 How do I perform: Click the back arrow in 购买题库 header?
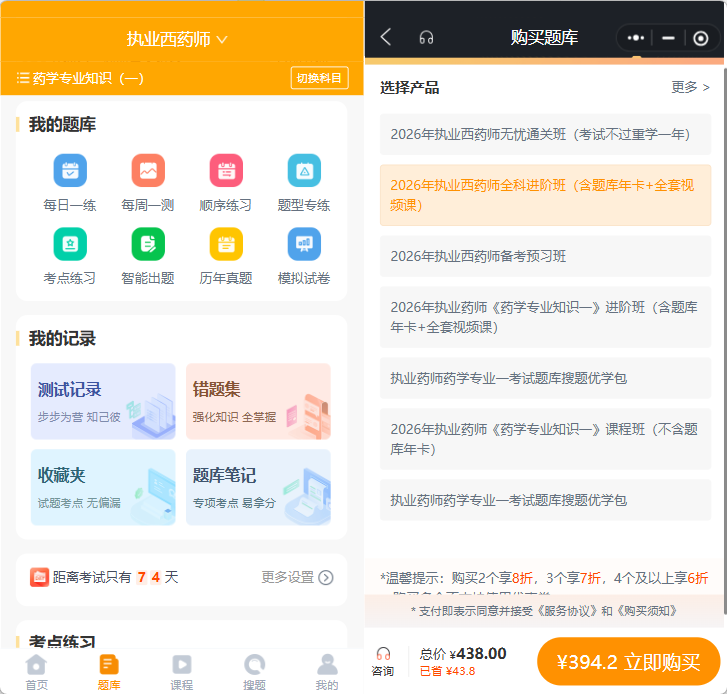[x=386, y=37]
